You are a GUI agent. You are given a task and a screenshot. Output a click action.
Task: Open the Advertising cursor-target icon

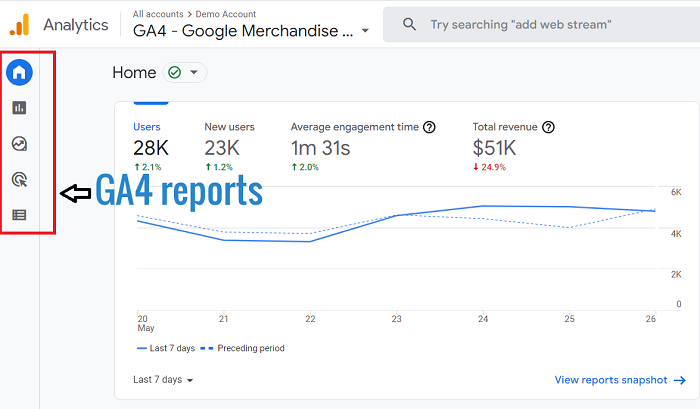19,179
